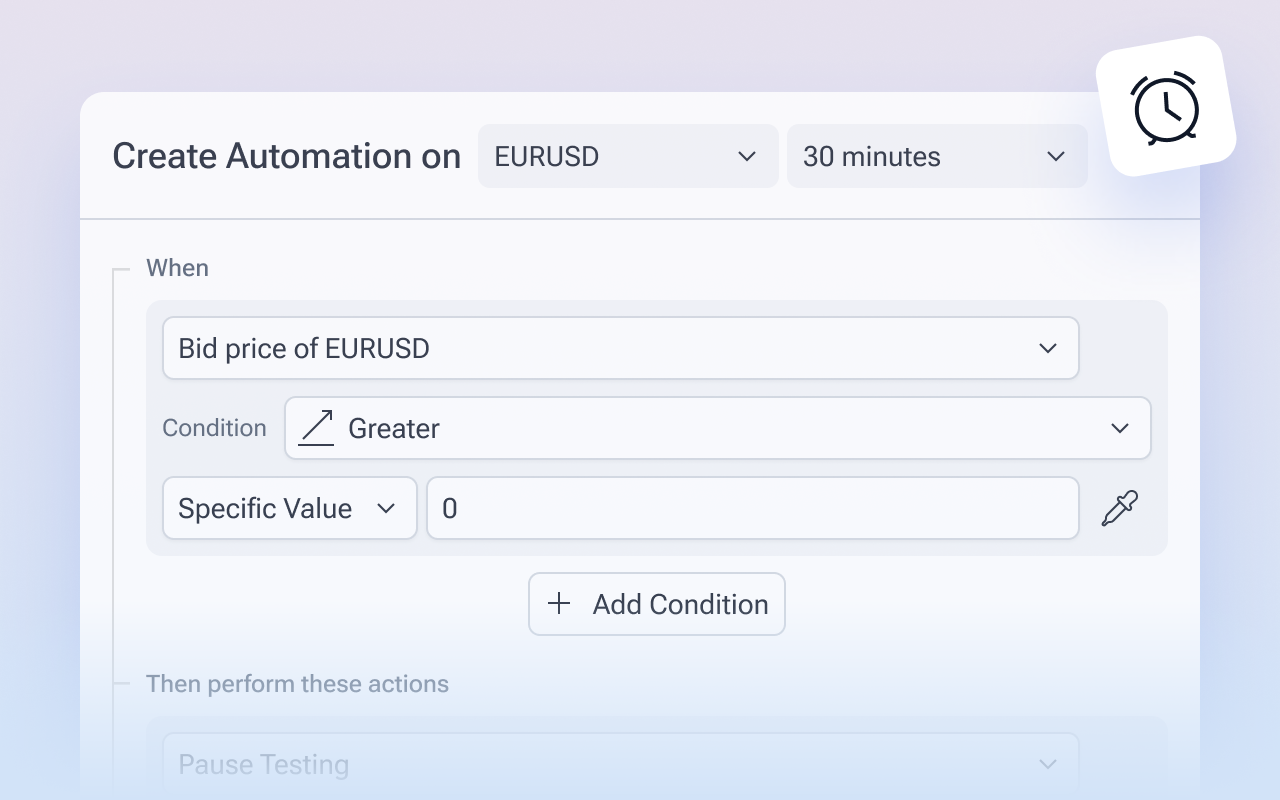Viewport: 1280px width, 800px height.
Task: Click the Create Automation on heading
Action: pyautogui.click(x=286, y=156)
